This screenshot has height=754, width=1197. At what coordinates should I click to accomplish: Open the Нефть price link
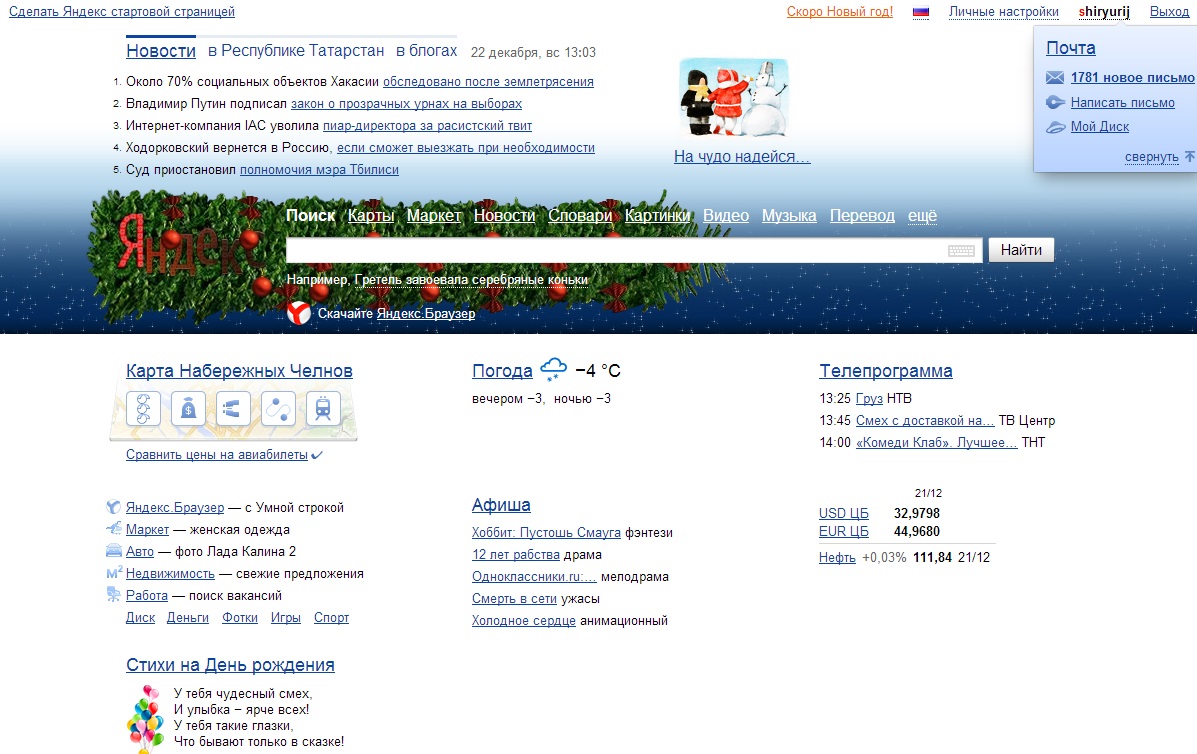tap(837, 558)
